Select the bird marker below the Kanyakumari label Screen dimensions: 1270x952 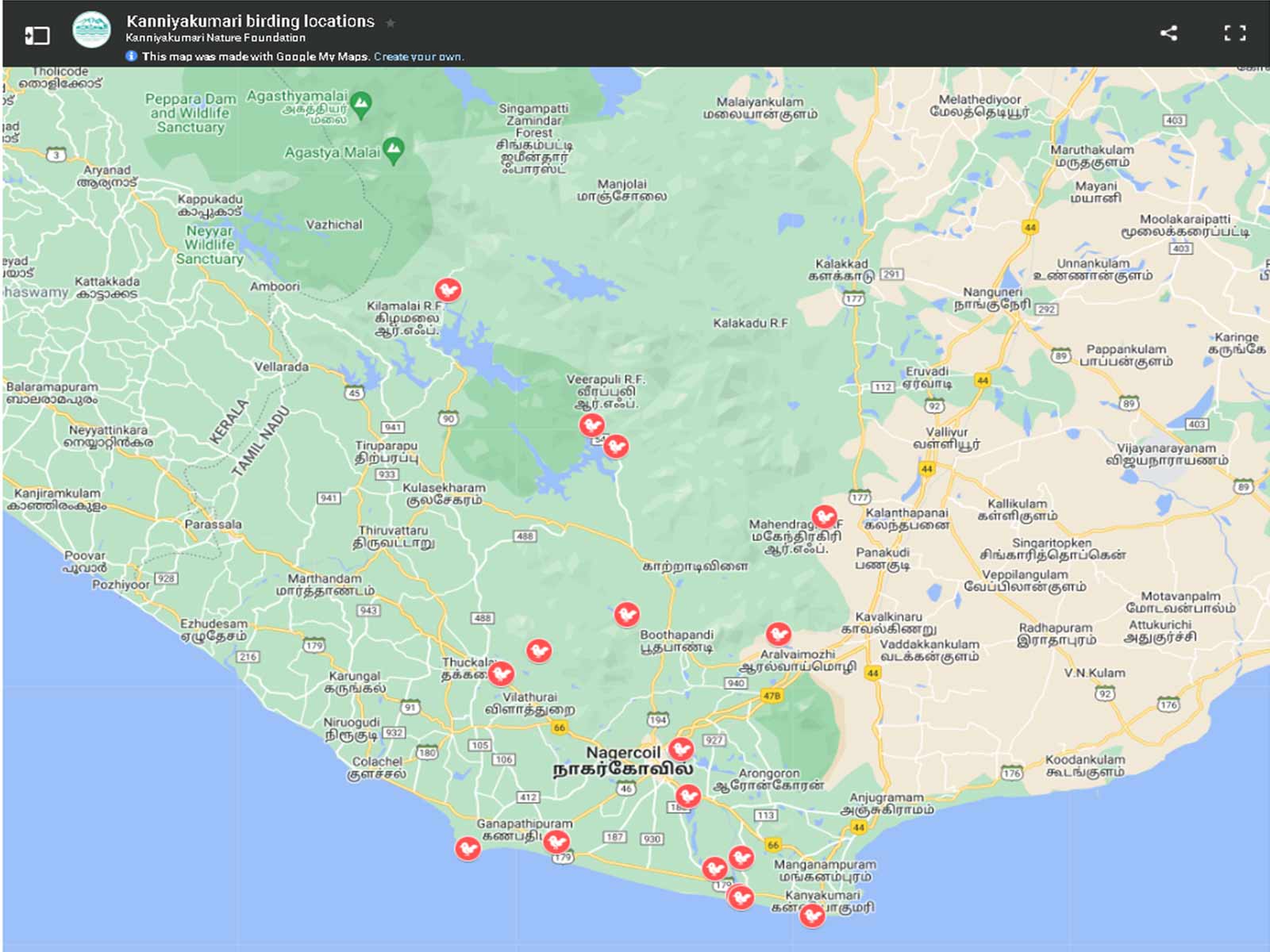tap(812, 916)
